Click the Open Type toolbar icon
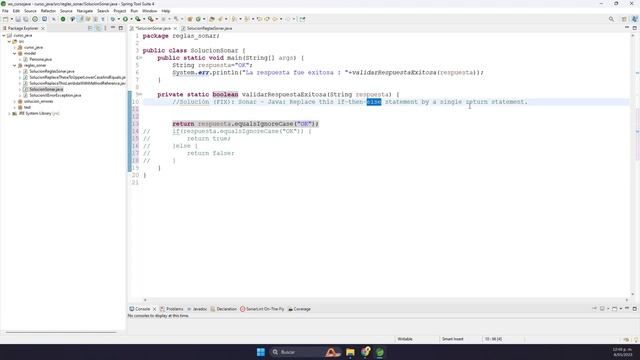Image resolution: width=640 pixels, height=360 pixels. 212,19
